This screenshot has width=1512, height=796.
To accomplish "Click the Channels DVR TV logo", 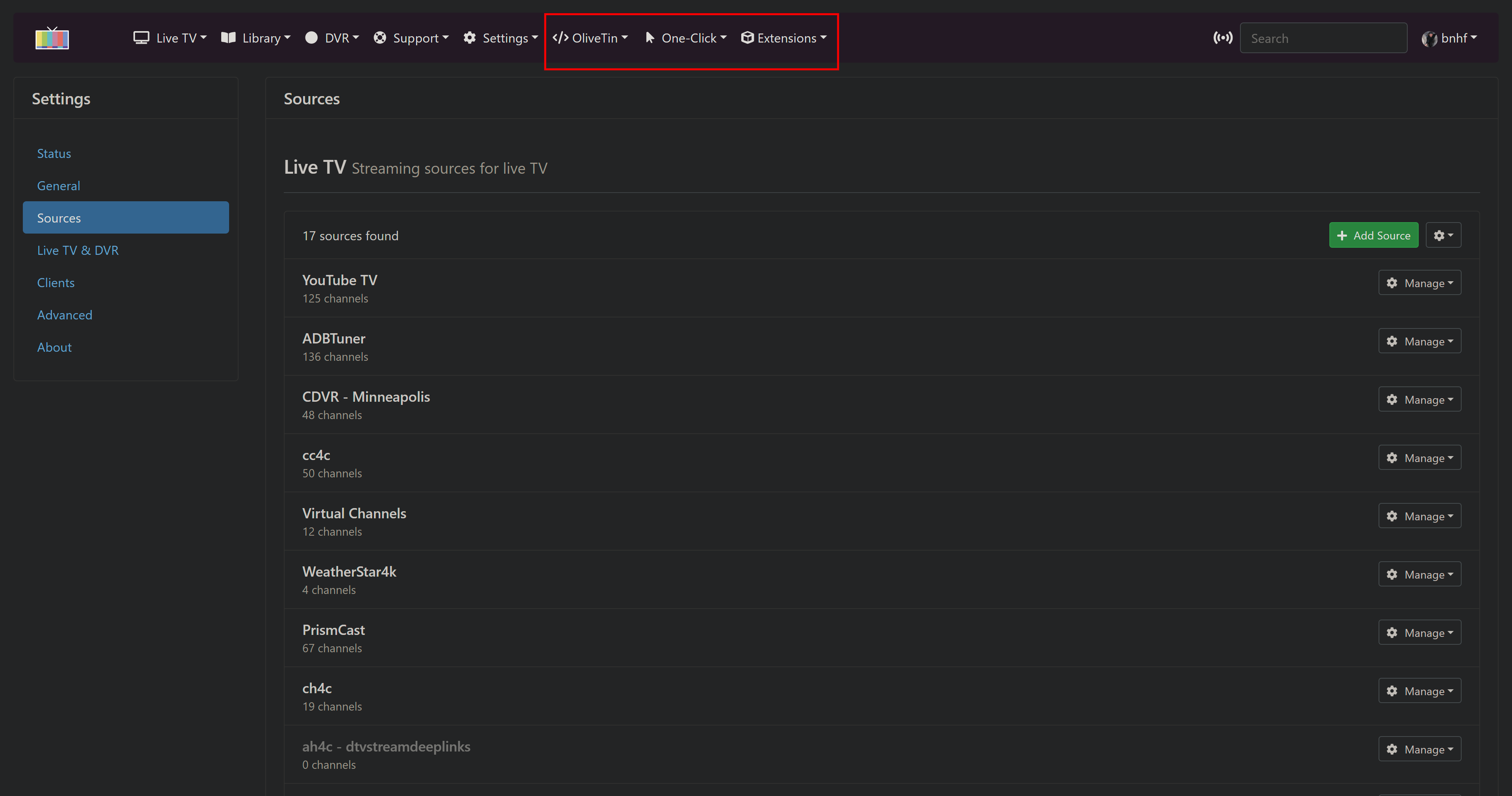I will (52, 38).
